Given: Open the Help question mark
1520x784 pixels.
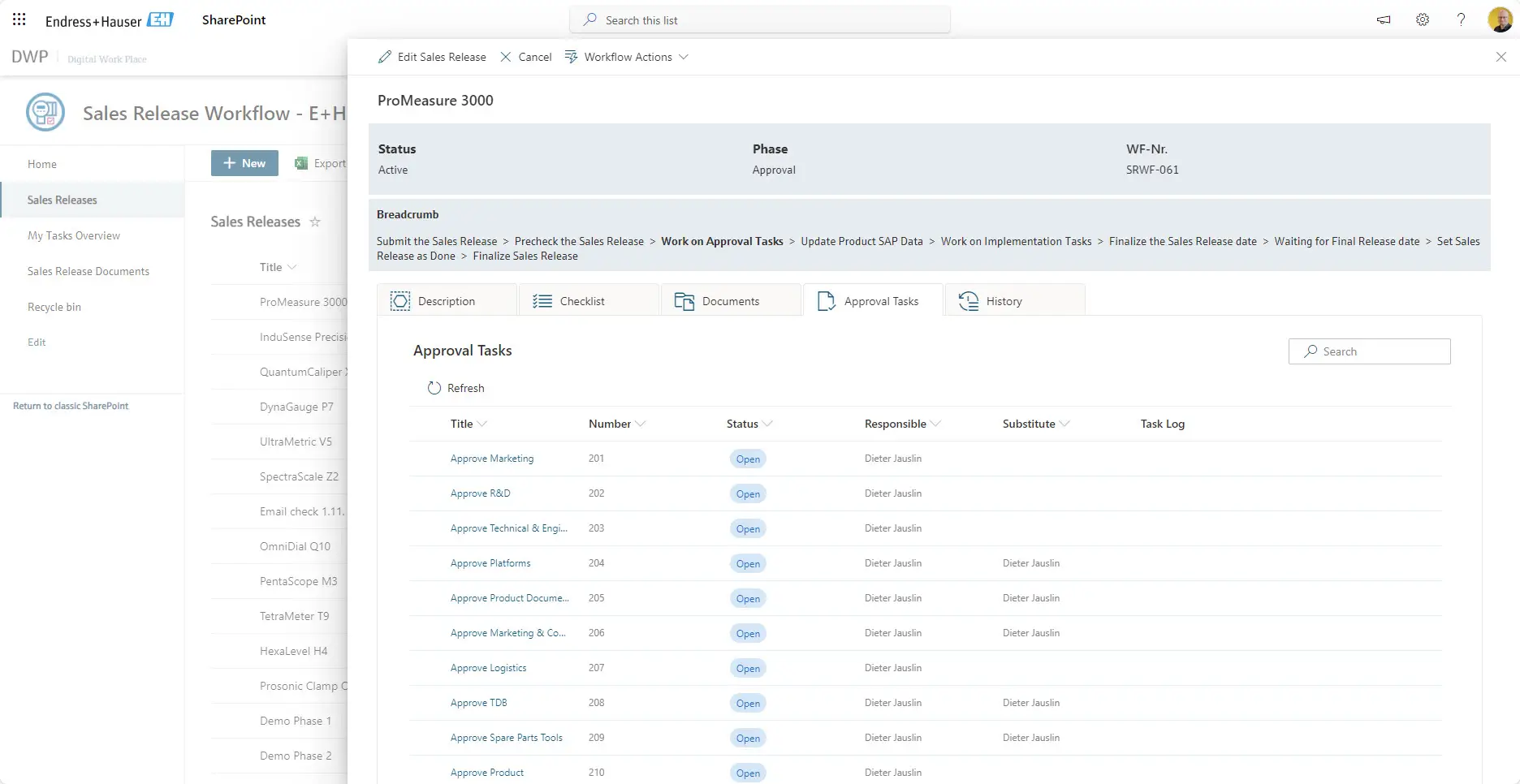Looking at the screenshot, I should point(1461,19).
